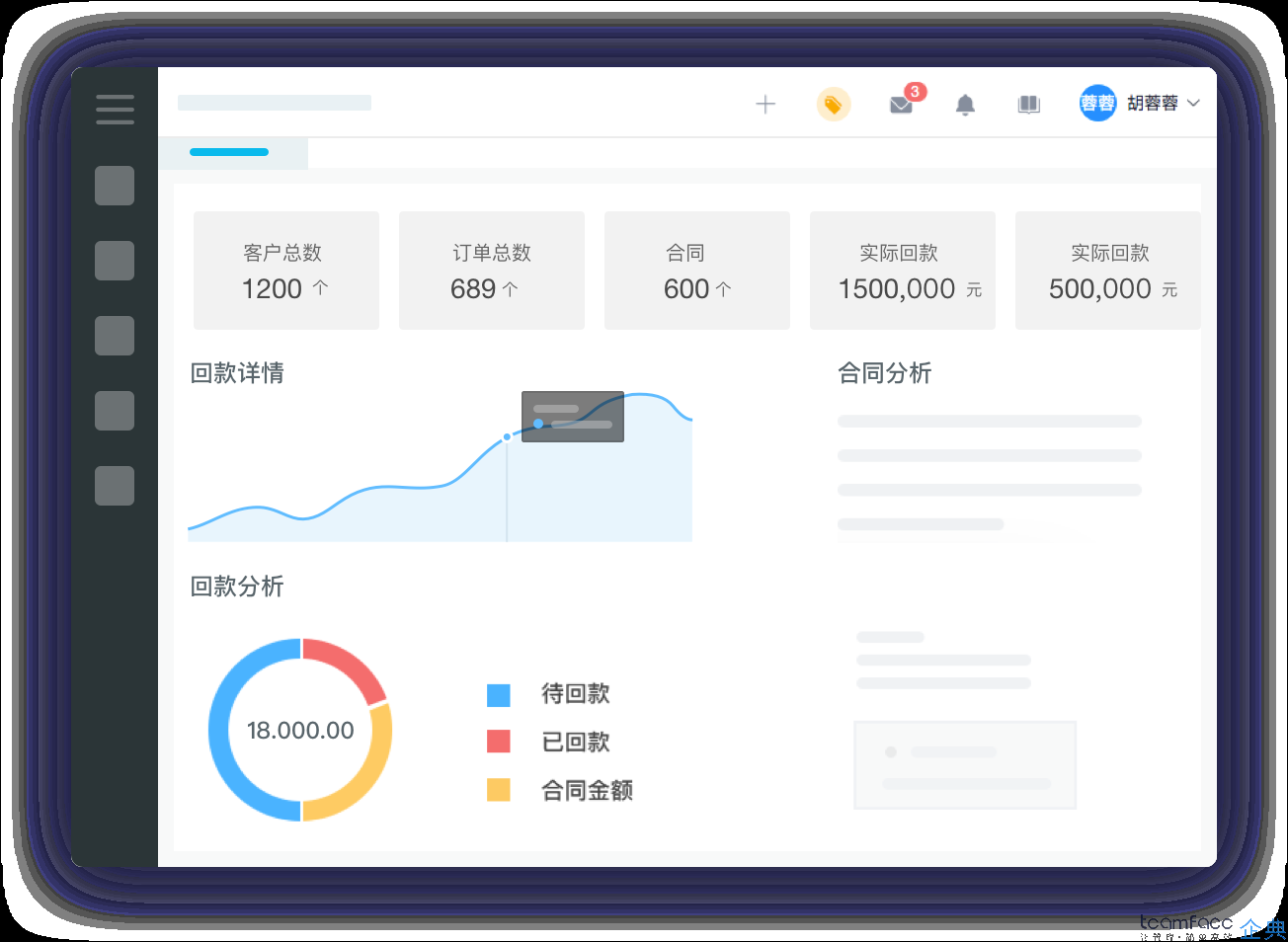Click the 18.000.00 donut center value
Viewport: 1288px width, 942px height.
pos(300,731)
